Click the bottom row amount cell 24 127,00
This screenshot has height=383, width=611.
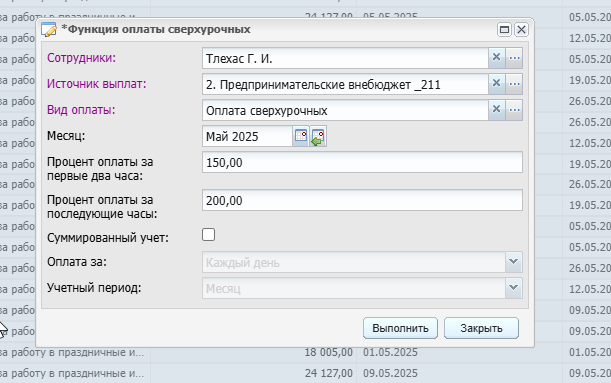tap(328, 373)
